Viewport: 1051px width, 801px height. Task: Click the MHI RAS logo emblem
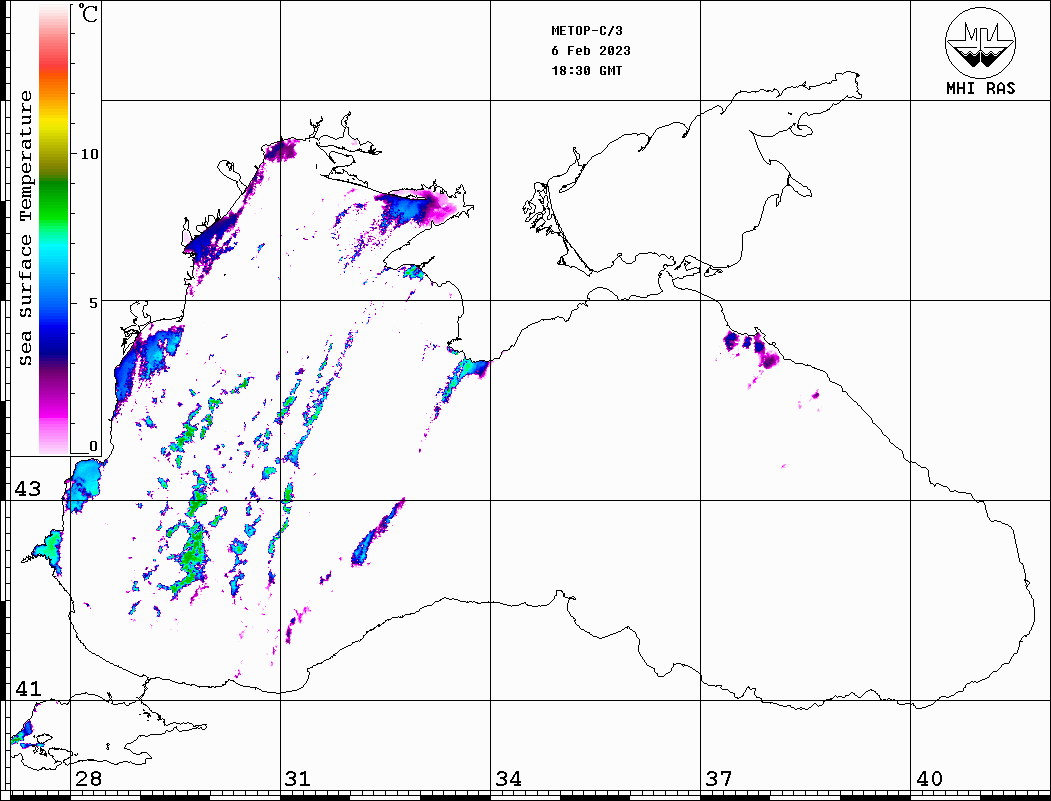[x=980, y=42]
